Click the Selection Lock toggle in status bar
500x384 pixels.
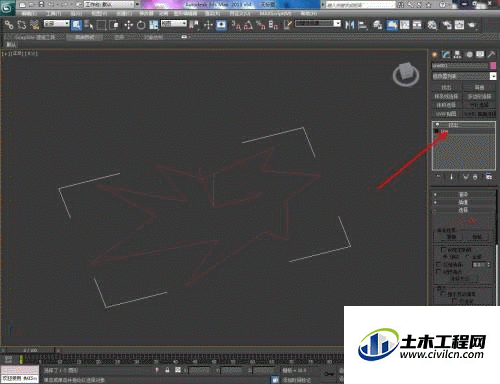(167, 370)
